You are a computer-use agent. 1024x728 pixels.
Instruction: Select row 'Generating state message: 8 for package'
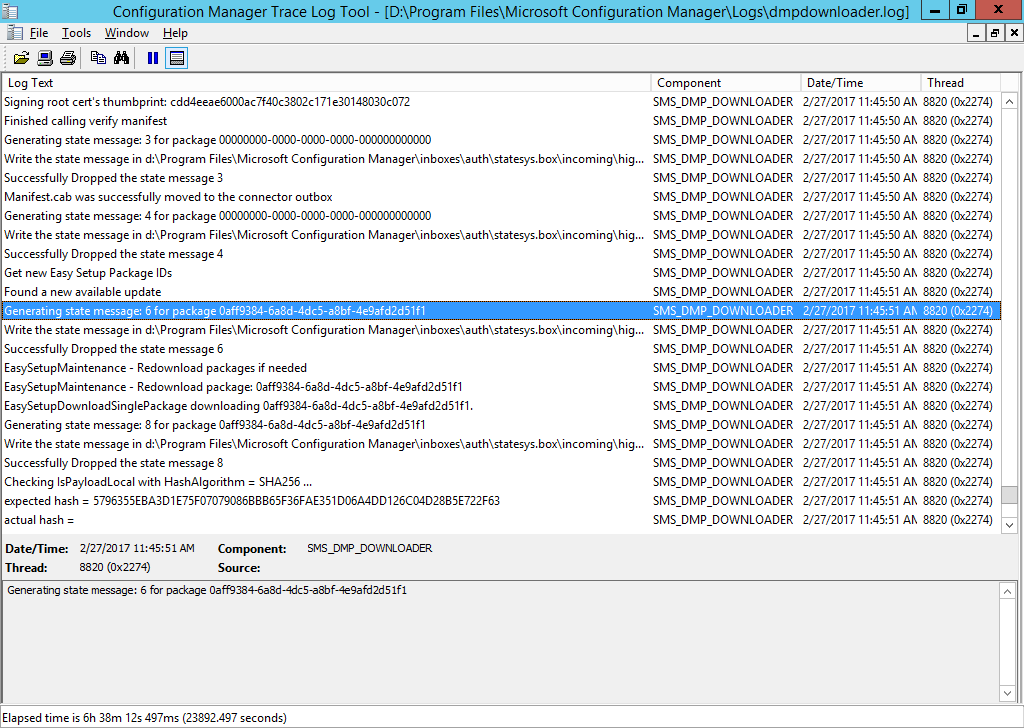click(x=501, y=425)
